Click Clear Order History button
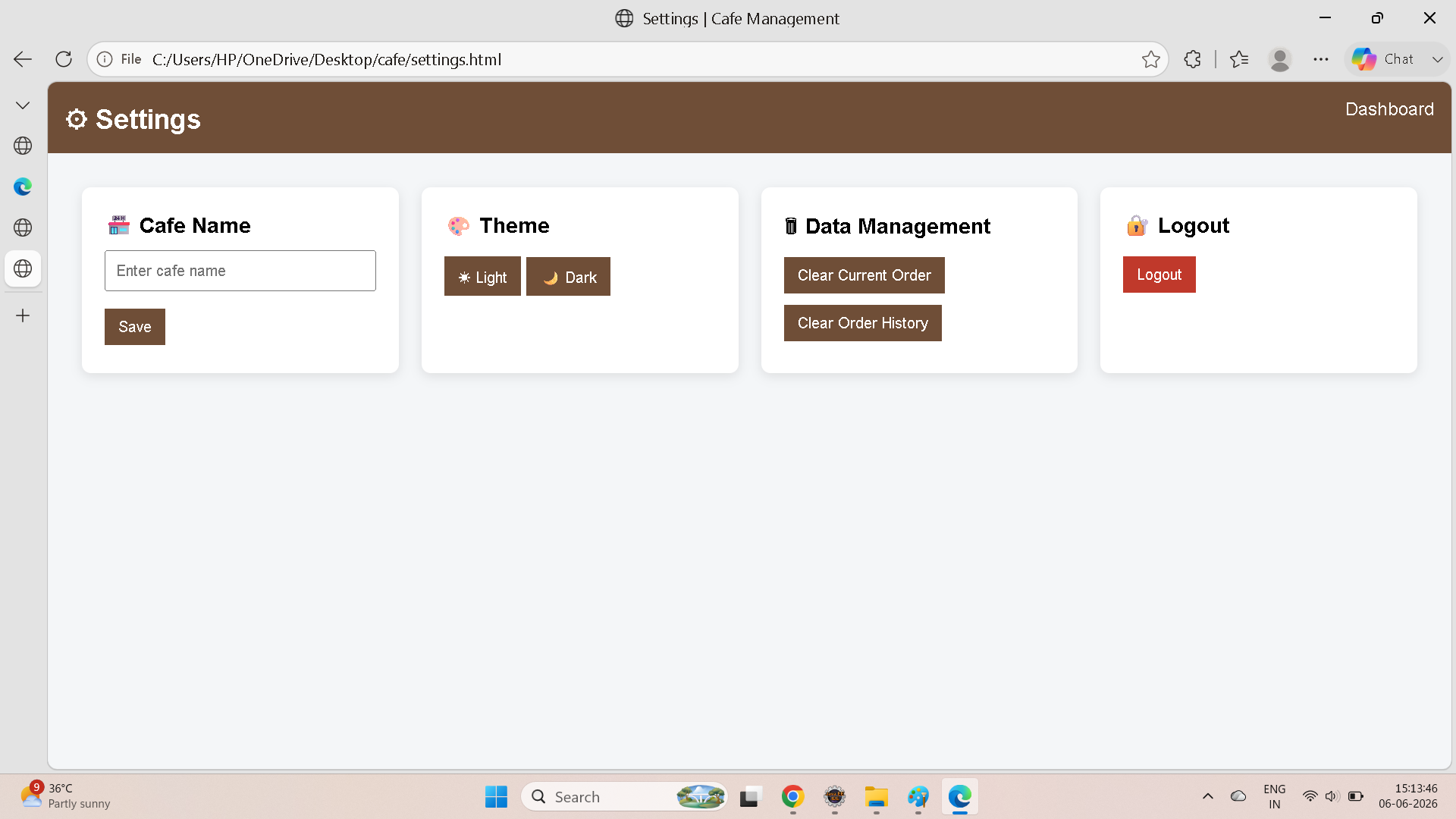Image resolution: width=1456 pixels, height=819 pixels. pyautogui.click(x=862, y=323)
